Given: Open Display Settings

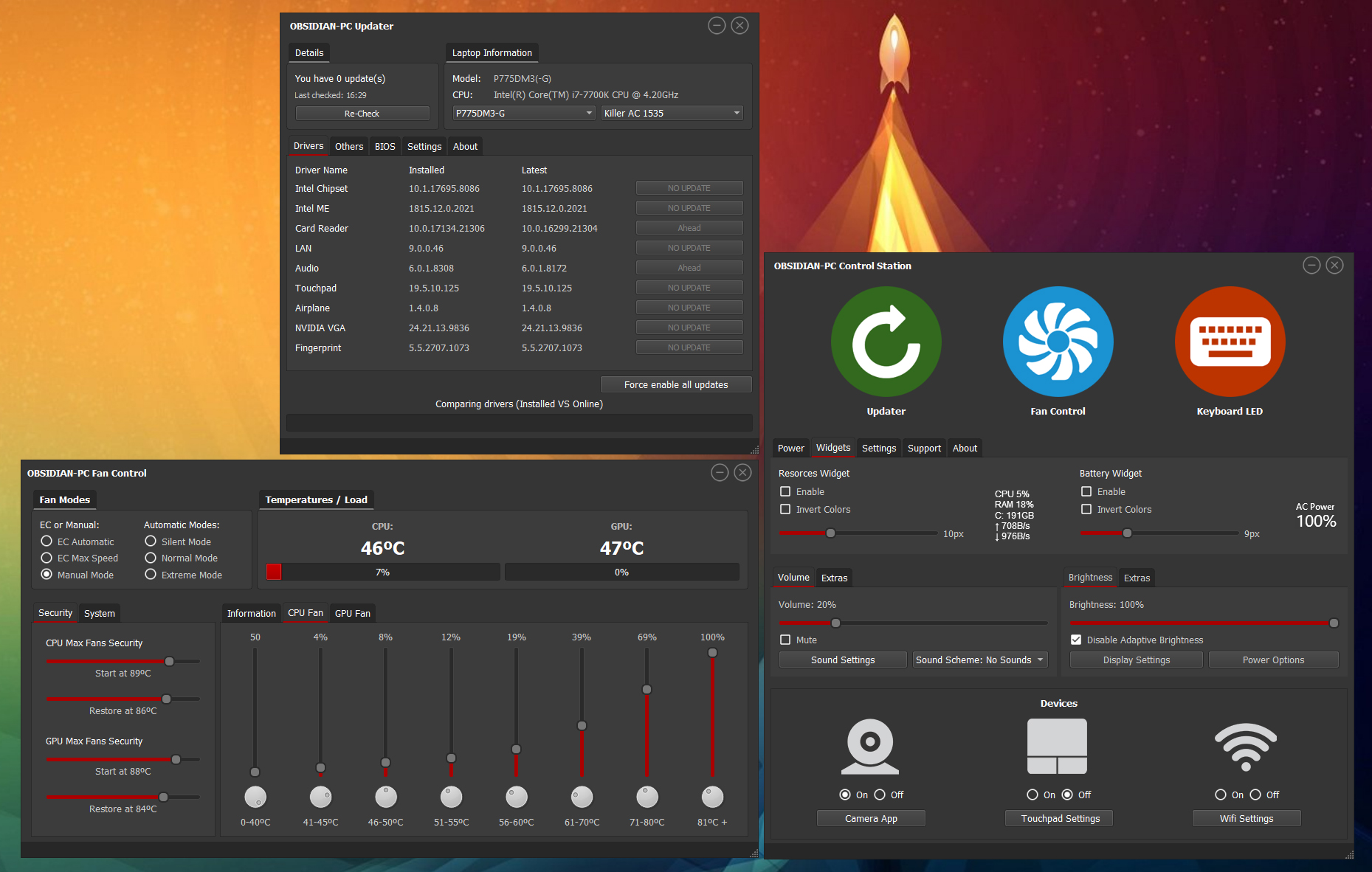Looking at the screenshot, I should pyautogui.click(x=1137, y=660).
